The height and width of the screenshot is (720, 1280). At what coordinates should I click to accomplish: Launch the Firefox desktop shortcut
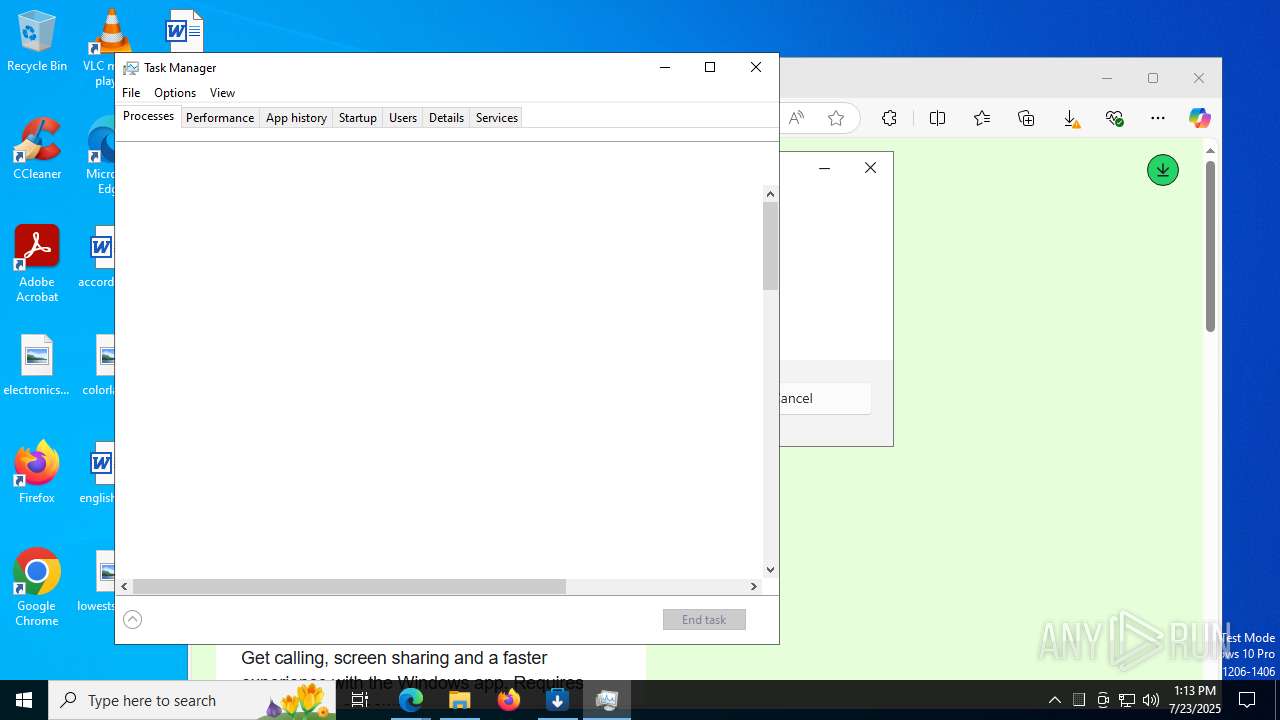pos(37,472)
